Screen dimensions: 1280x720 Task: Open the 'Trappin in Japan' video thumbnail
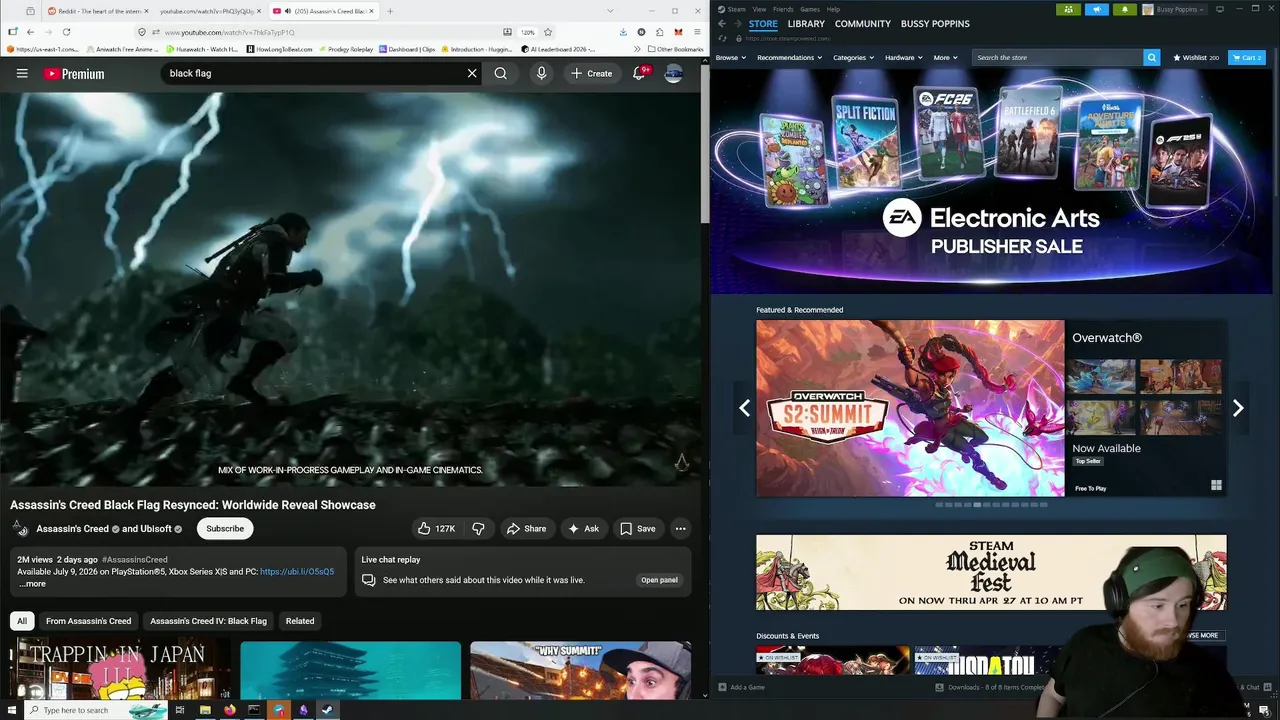pos(120,670)
